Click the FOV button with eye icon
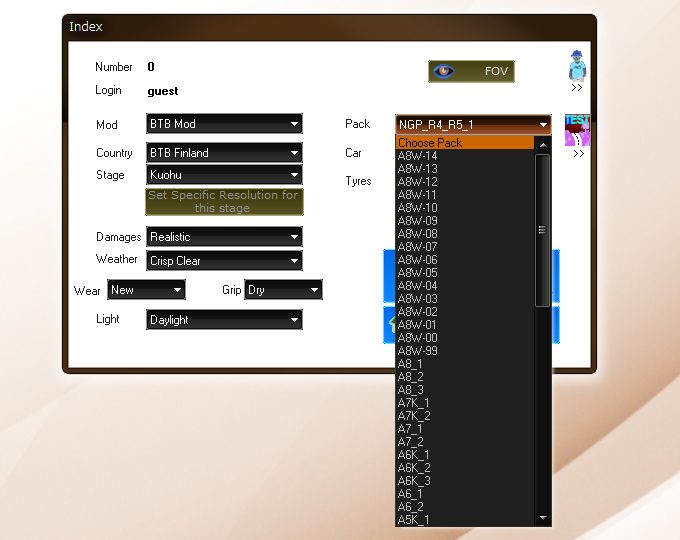The width and height of the screenshot is (680, 540). tap(470, 71)
